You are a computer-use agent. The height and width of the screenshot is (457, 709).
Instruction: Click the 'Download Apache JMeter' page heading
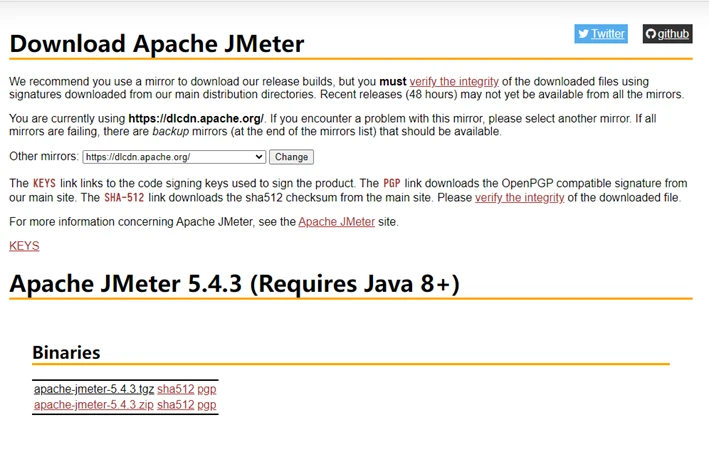[157, 44]
